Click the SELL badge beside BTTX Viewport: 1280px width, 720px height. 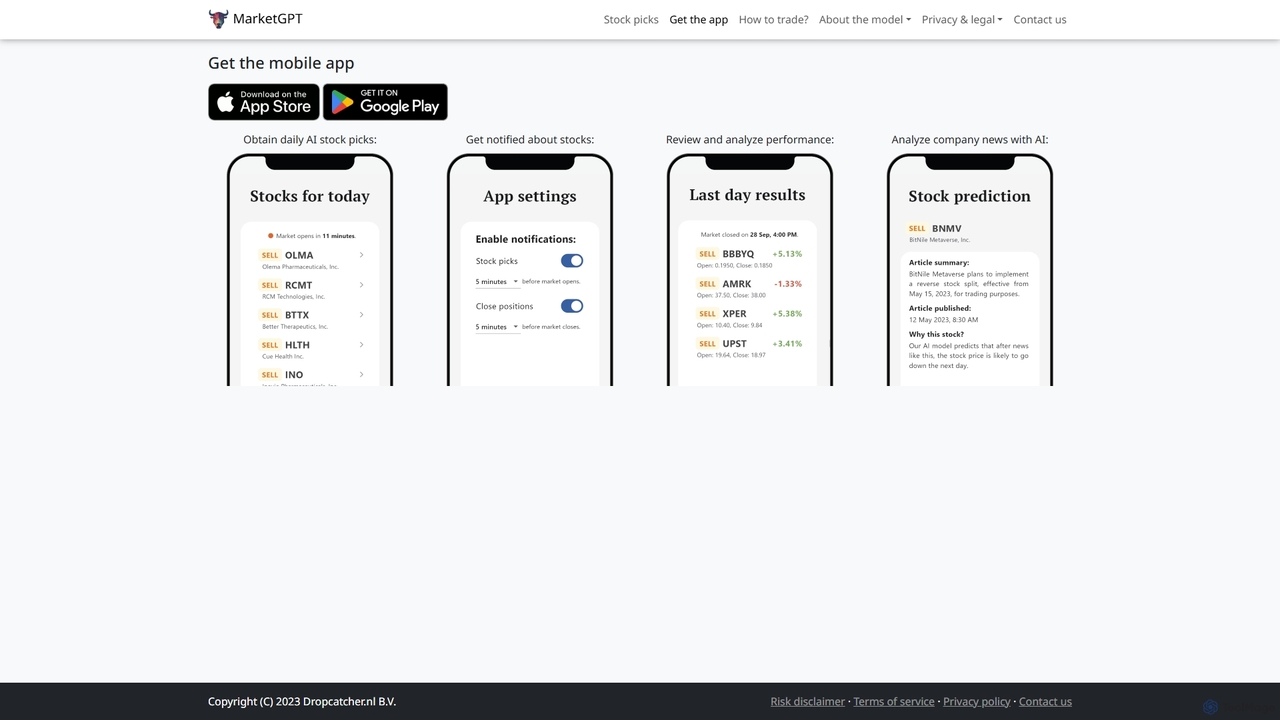point(270,315)
